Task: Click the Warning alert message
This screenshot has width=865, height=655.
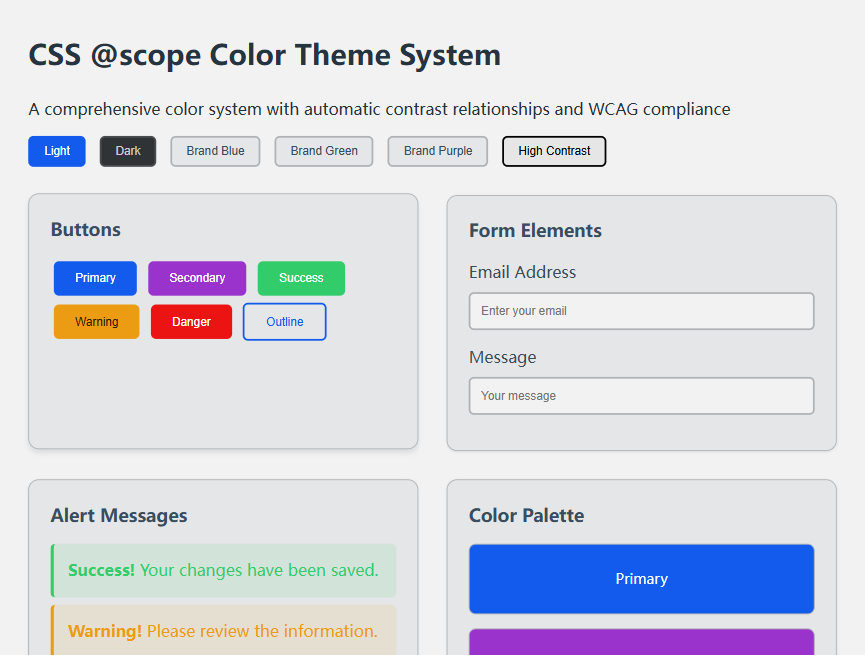Action: (x=224, y=631)
